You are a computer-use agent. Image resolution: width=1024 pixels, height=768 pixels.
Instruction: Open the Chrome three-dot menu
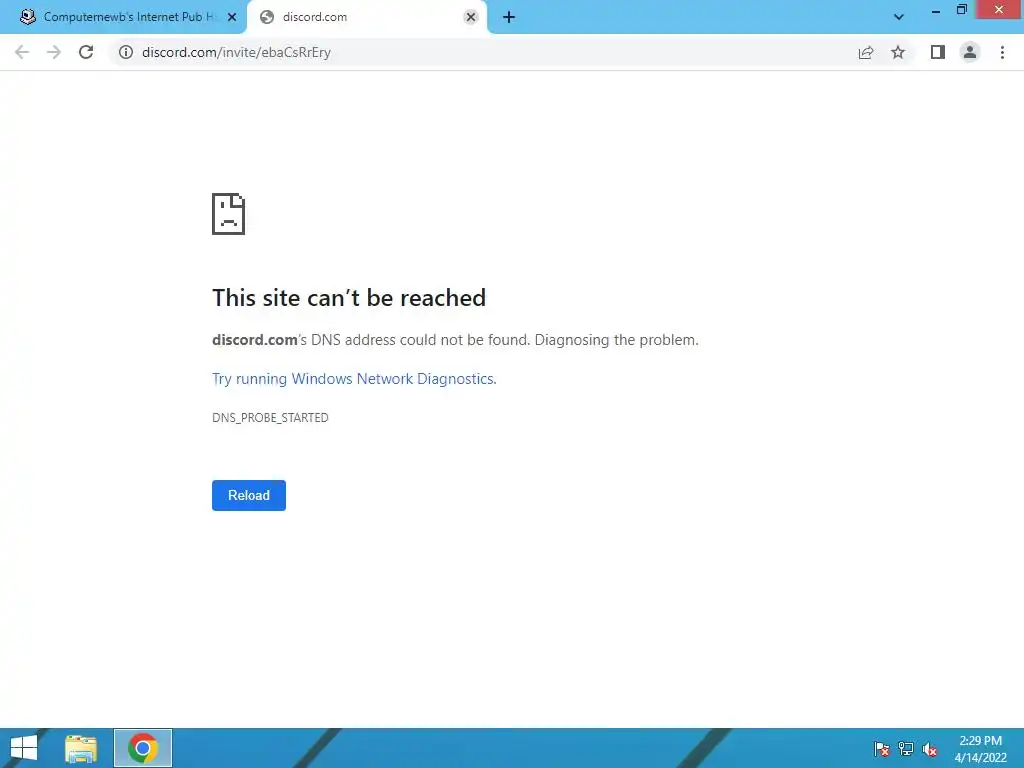coord(1002,52)
